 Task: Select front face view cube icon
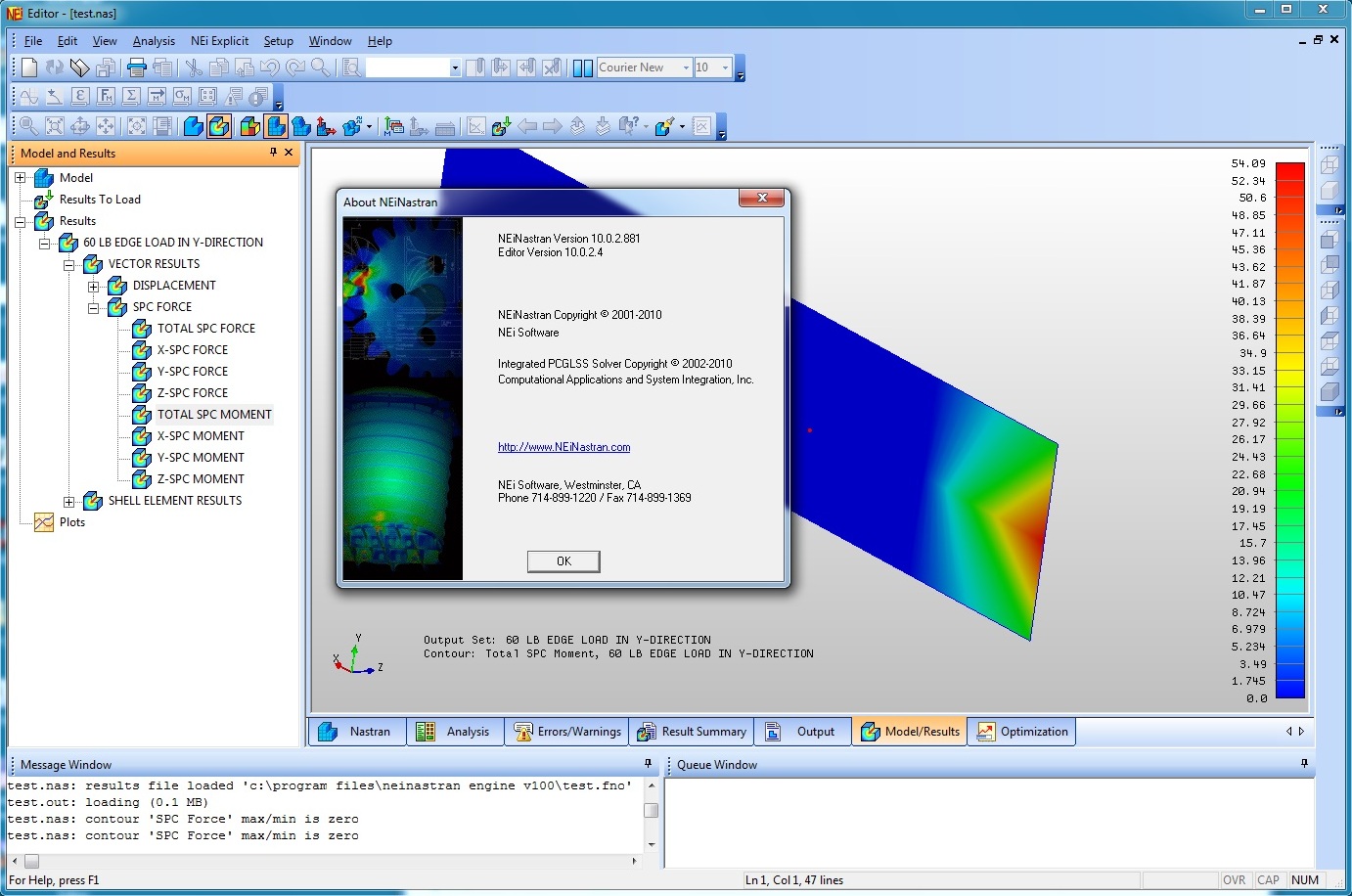coord(1330,240)
